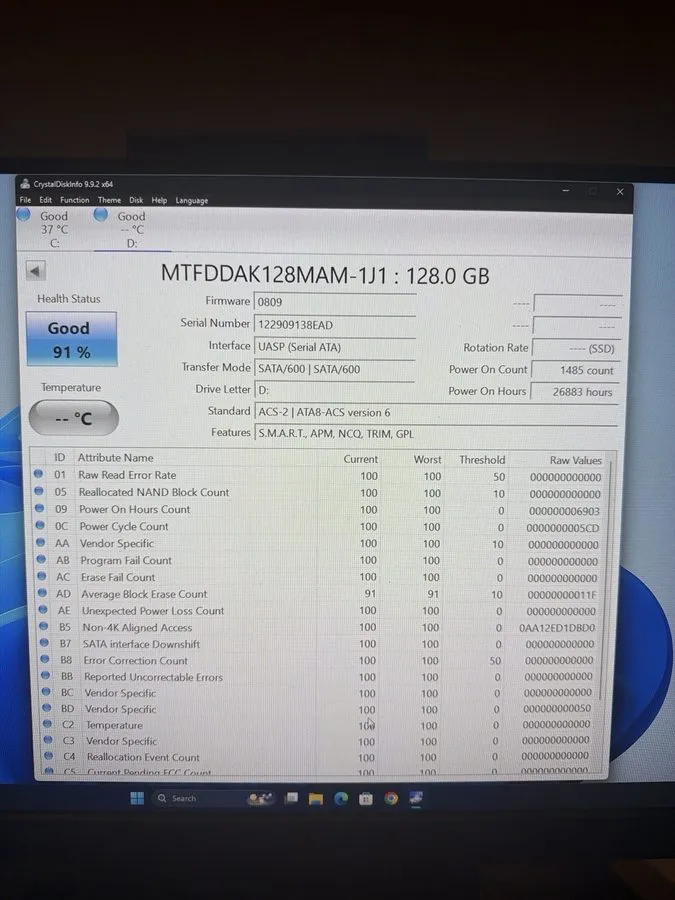Click status dot for Error Correction Count
Image resolution: width=675 pixels, height=900 pixels.
tap(45, 660)
